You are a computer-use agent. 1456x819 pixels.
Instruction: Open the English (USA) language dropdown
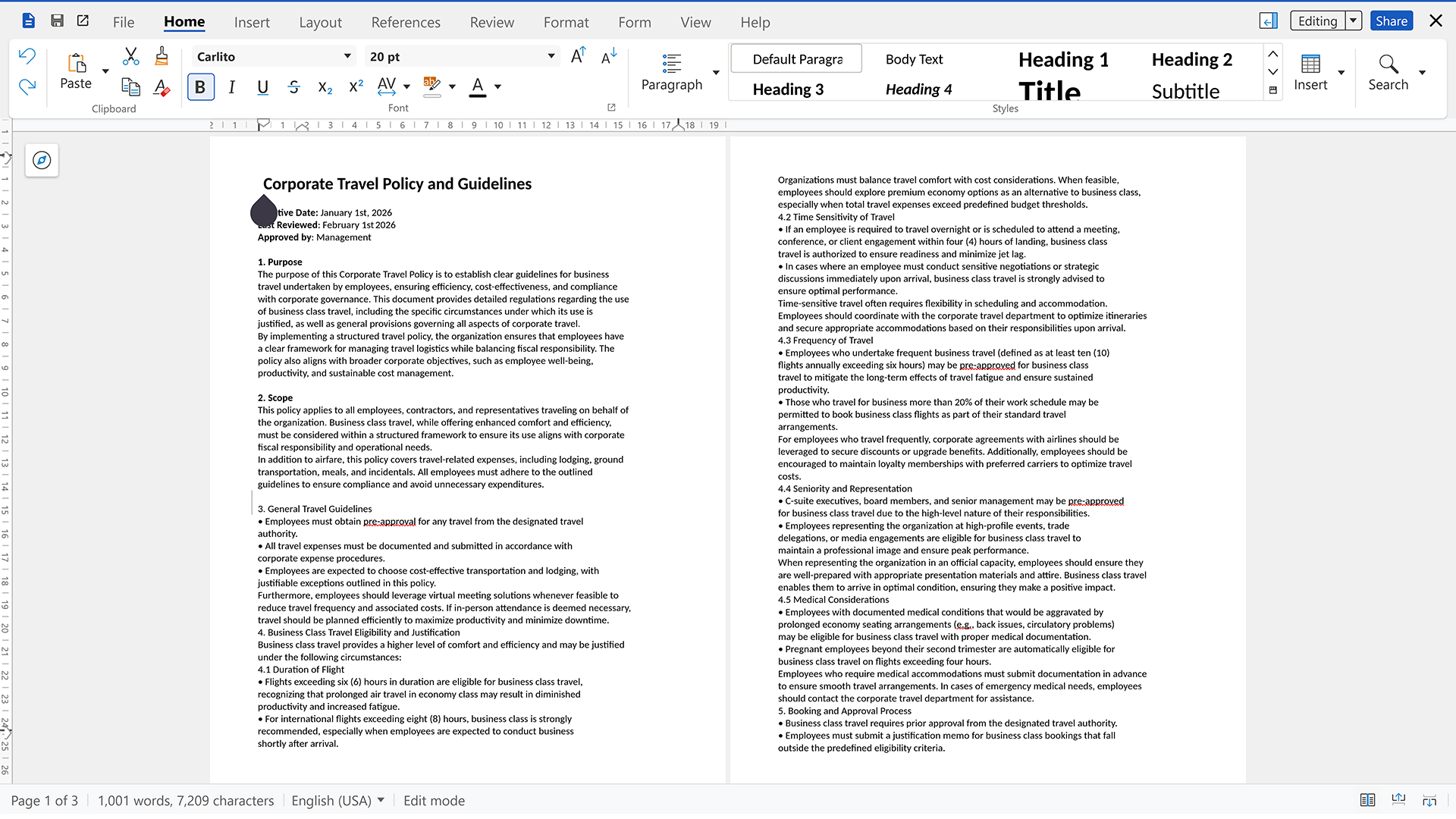338,801
